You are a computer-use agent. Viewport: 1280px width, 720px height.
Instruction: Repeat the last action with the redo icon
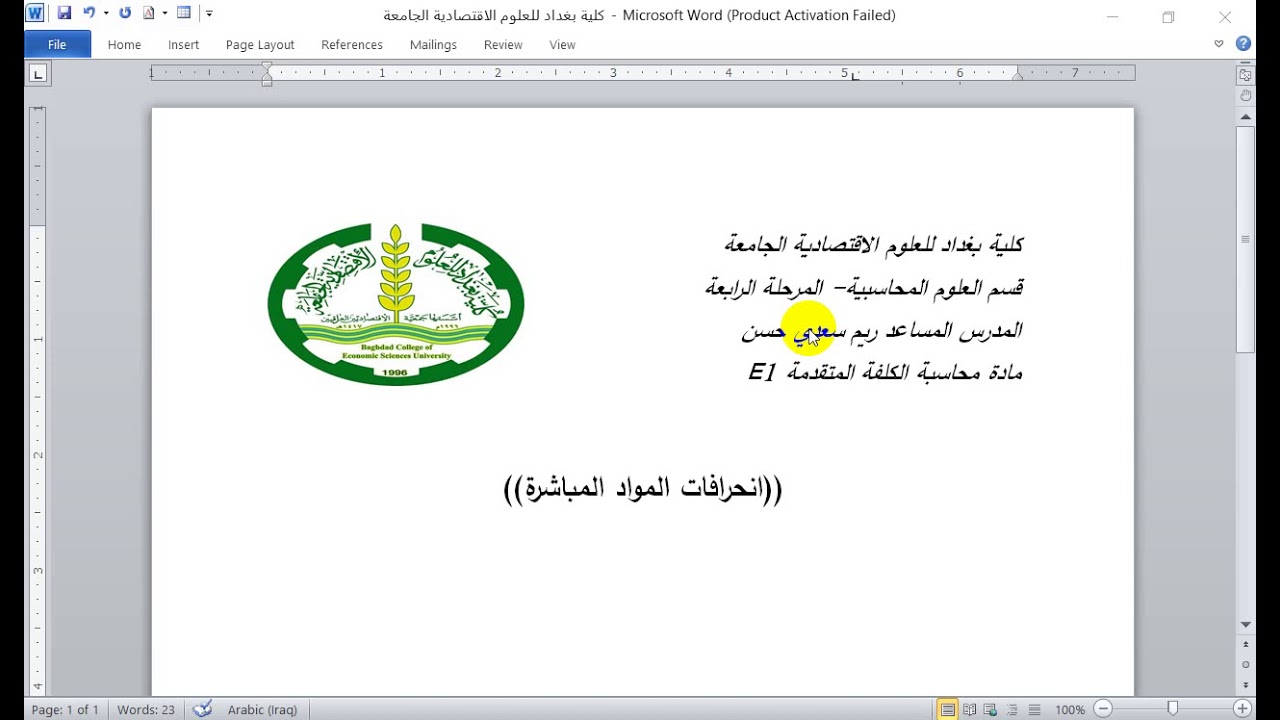click(125, 14)
